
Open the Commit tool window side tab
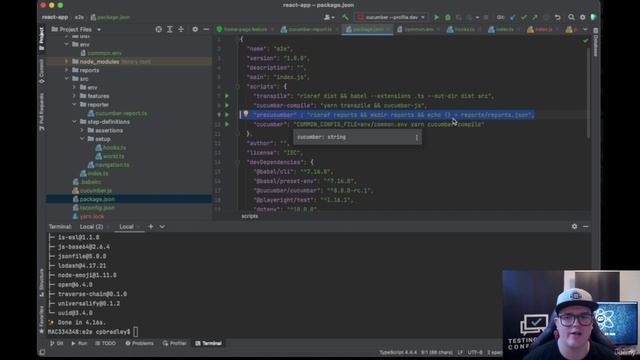pos(42,71)
